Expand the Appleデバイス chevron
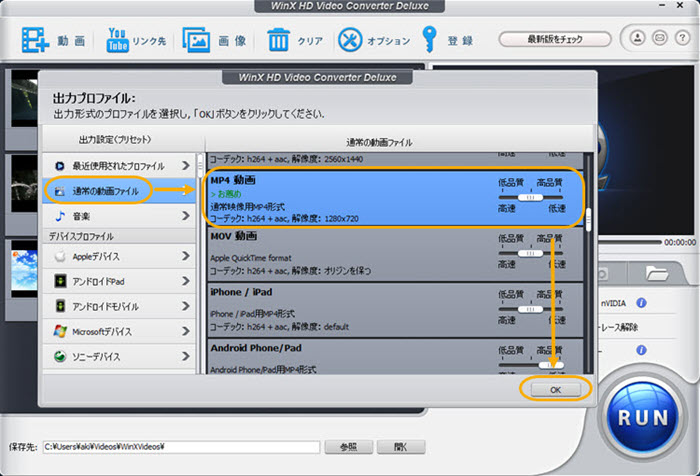 (x=186, y=256)
